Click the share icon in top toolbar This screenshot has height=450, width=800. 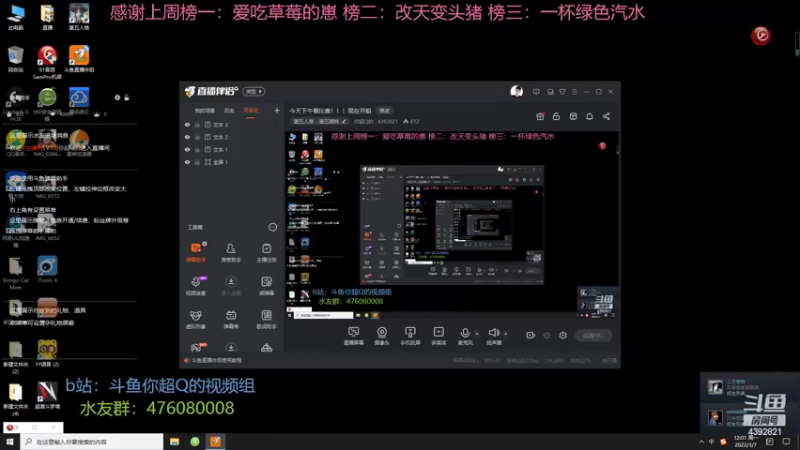coord(606,116)
